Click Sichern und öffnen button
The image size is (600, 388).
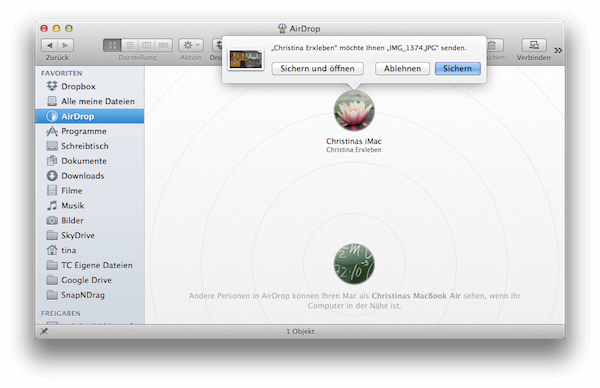click(317, 68)
